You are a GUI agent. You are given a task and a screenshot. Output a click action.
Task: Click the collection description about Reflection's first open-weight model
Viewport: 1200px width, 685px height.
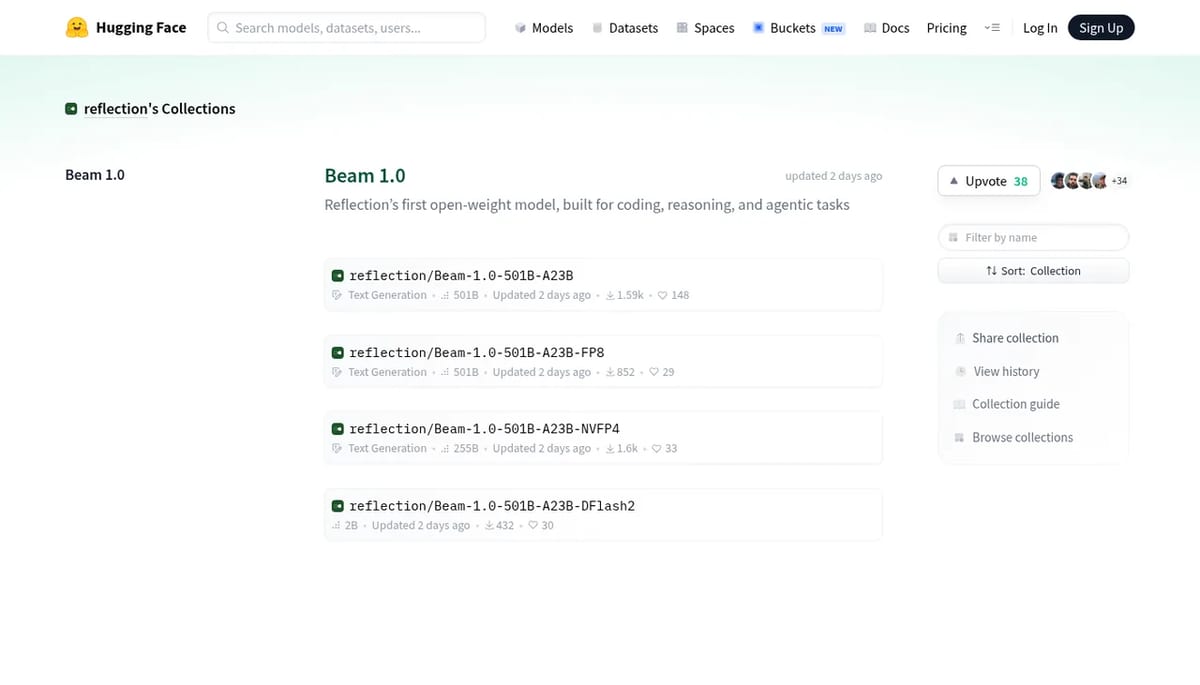coord(587,205)
